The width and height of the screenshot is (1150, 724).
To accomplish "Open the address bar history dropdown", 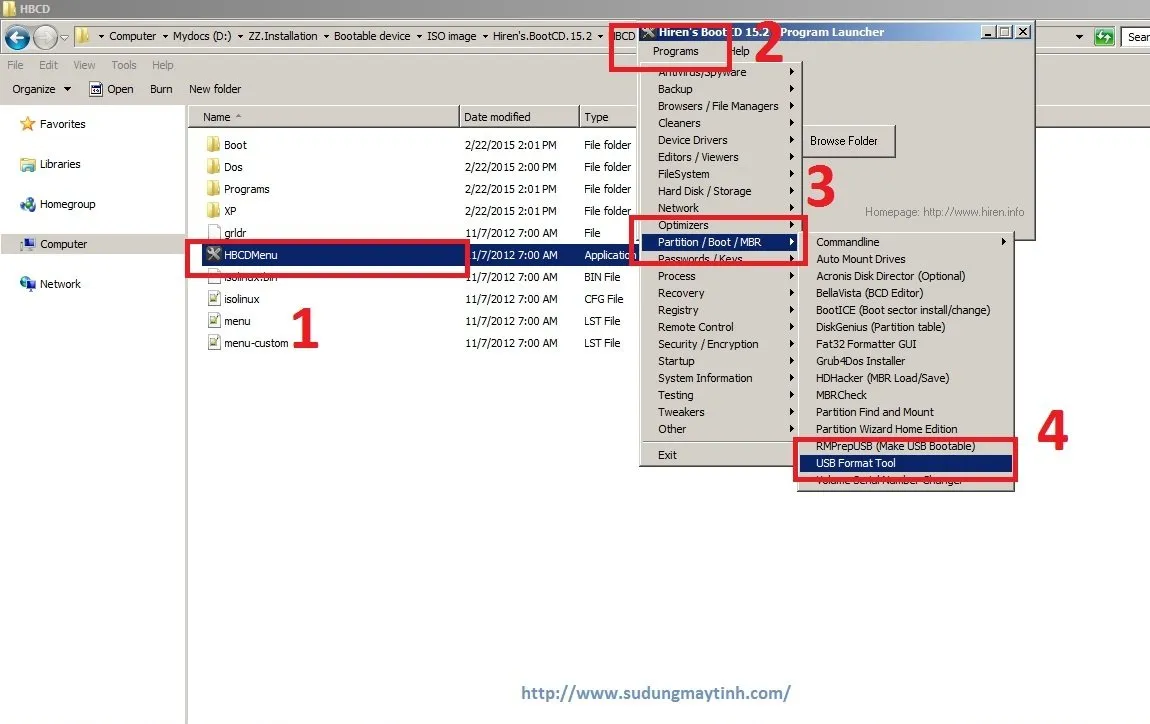I will (1079, 37).
